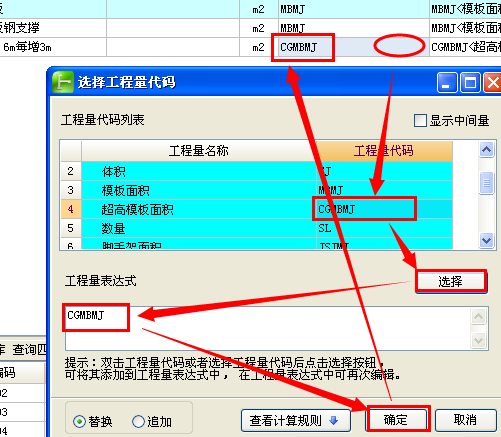The image size is (501, 437).
Task: Open the 查看计算规则 dropdown button
Action: (x=295, y=420)
